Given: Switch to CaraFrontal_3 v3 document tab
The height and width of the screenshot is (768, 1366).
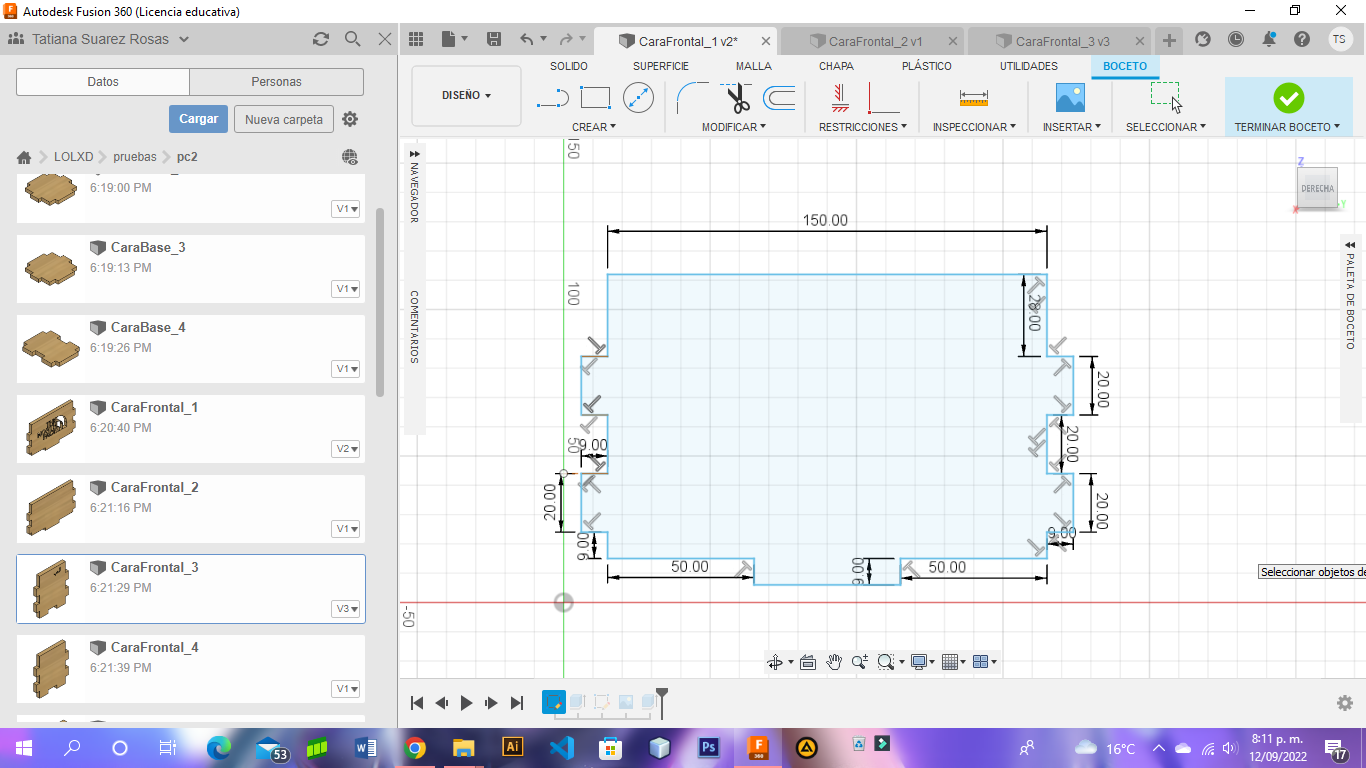Looking at the screenshot, I should pos(1060,41).
